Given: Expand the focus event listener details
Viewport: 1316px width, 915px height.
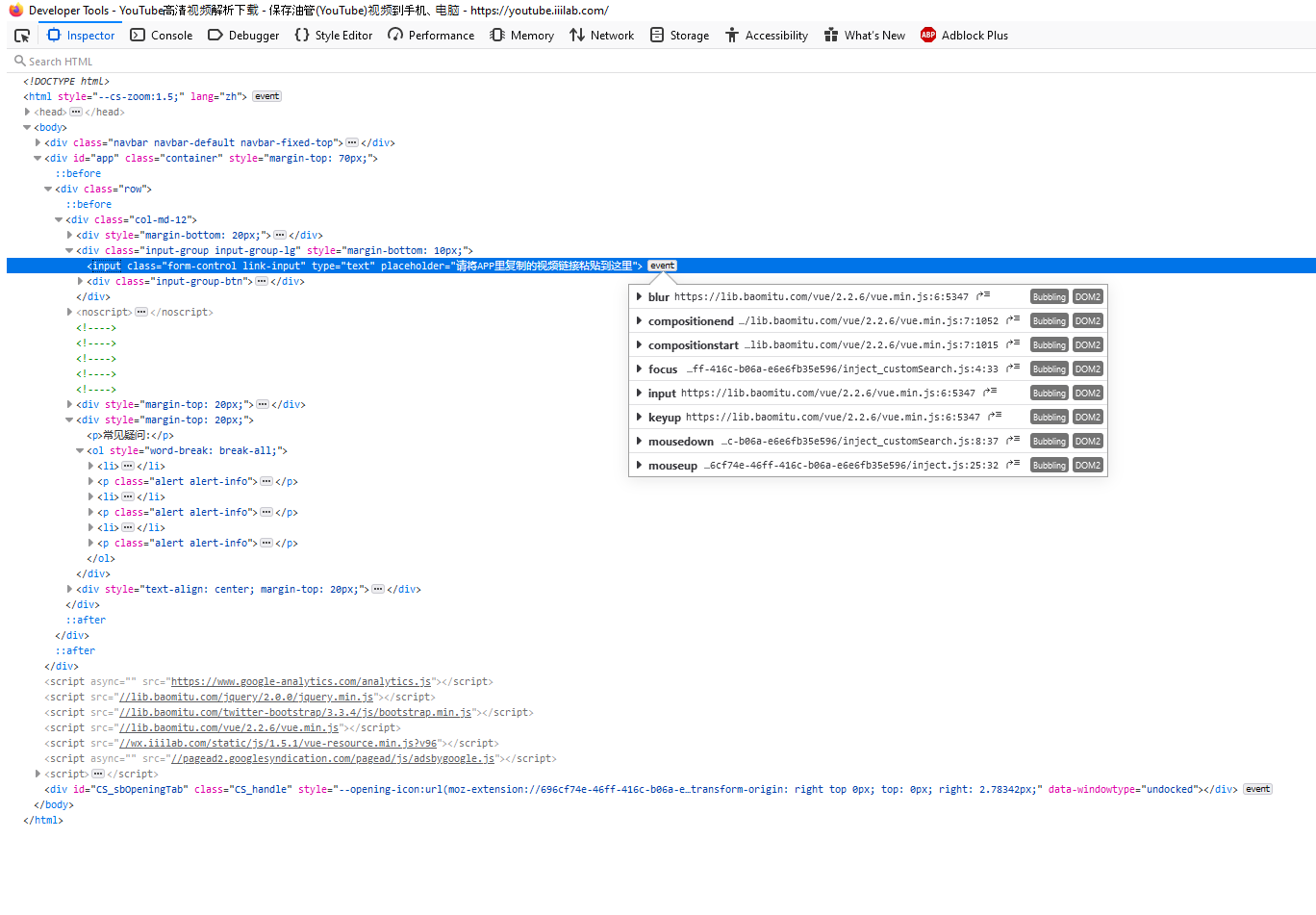Looking at the screenshot, I should click(638, 369).
